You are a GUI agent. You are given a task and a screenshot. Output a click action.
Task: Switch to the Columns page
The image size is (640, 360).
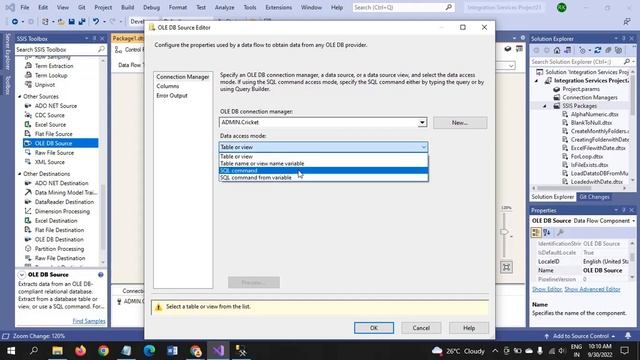(x=167, y=86)
